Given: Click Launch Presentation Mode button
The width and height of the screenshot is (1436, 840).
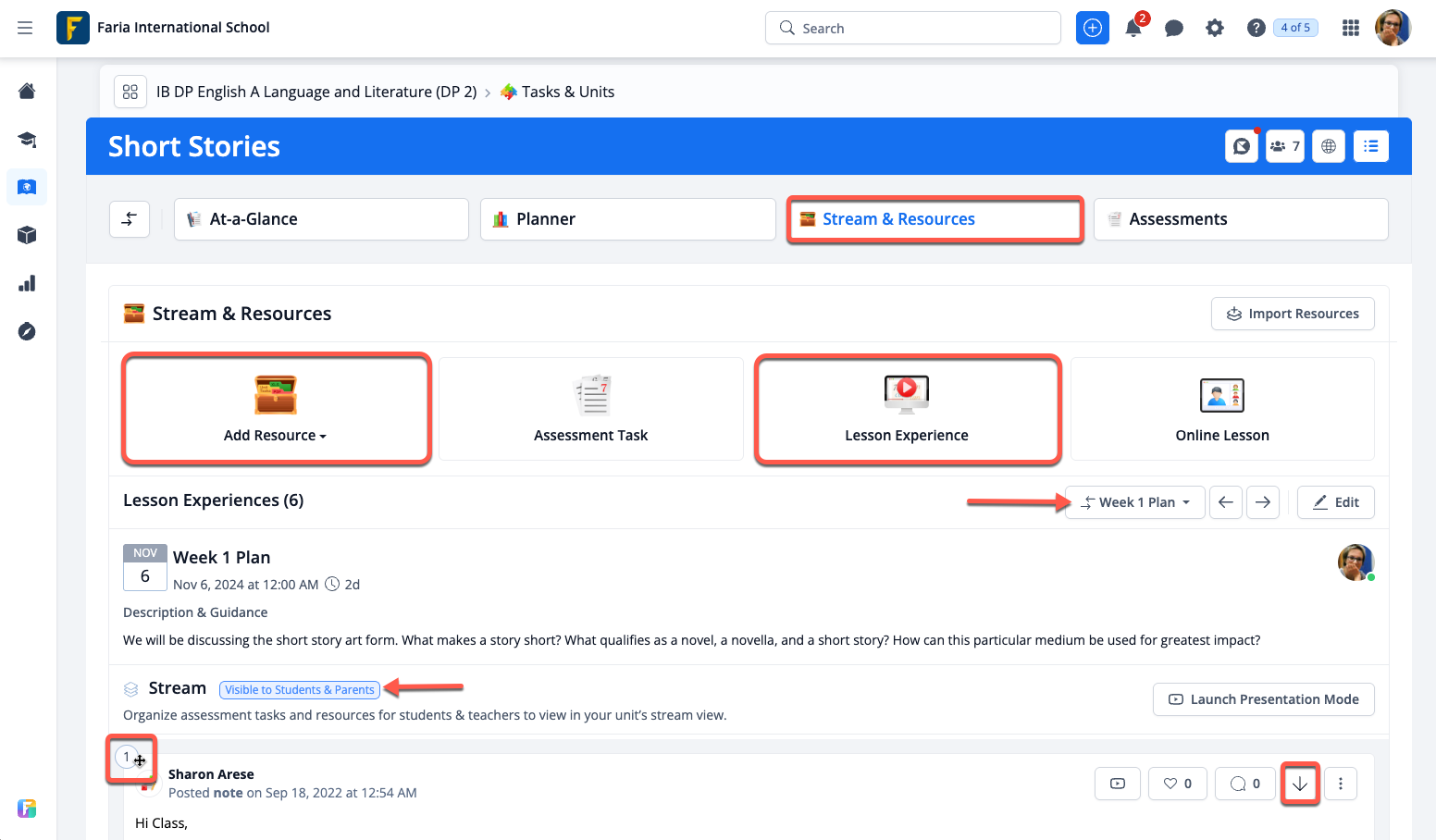Looking at the screenshot, I should [x=1263, y=699].
